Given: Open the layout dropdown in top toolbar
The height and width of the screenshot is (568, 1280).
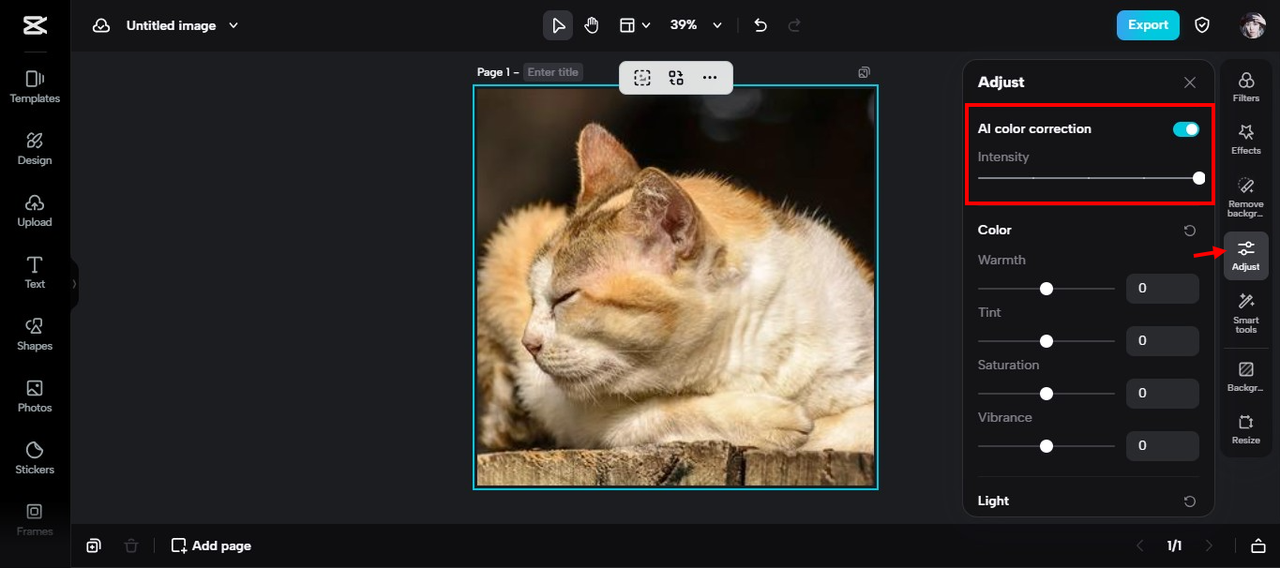Looking at the screenshot, I should 634,25.
